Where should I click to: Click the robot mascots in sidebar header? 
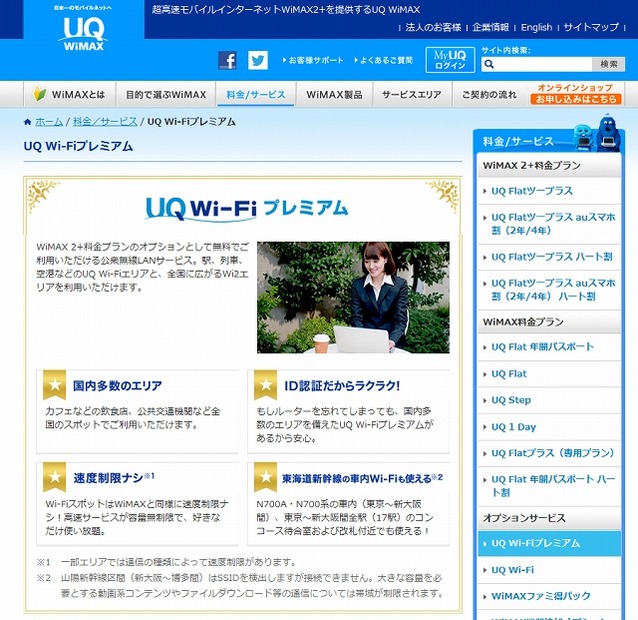598,134
